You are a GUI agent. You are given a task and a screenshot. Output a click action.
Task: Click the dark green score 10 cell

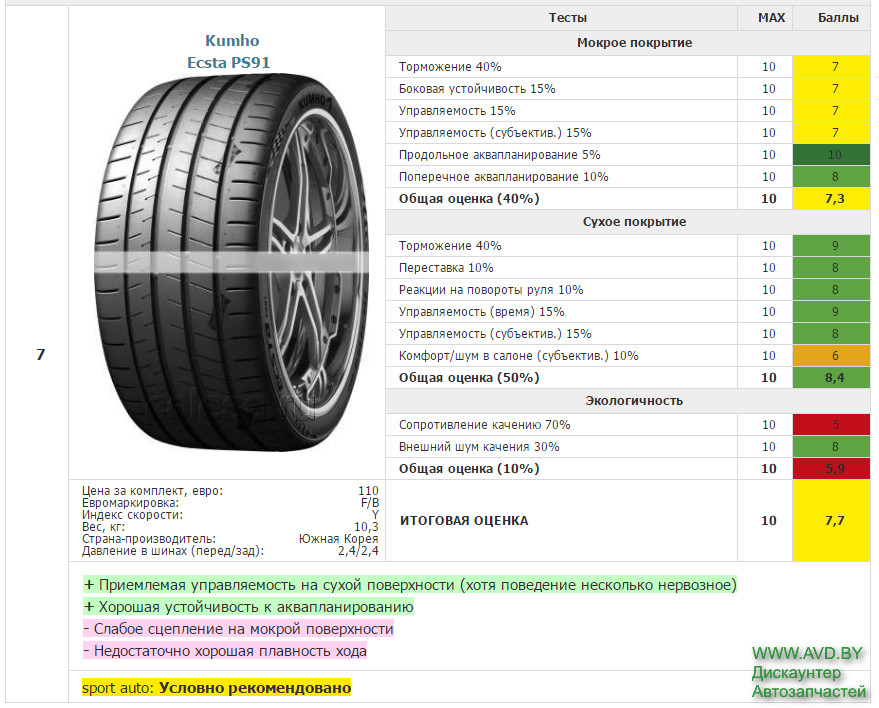tap(831, 155)
